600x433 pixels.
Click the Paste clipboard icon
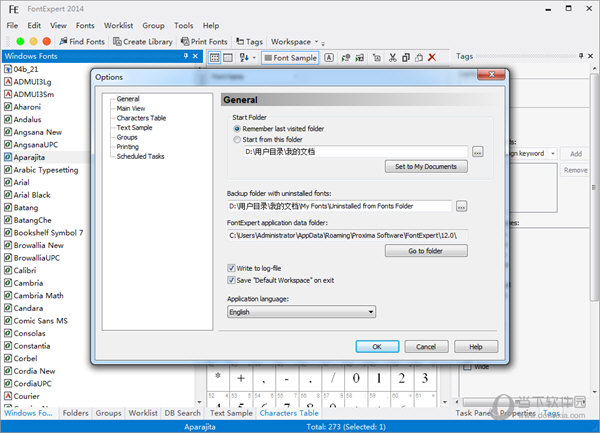coord(419,58)
